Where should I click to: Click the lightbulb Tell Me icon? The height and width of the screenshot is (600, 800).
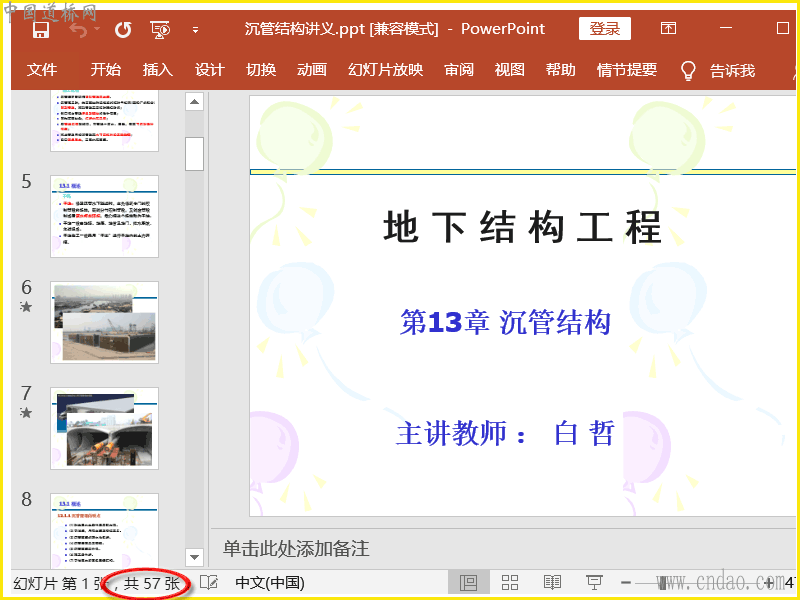point(688,70)
